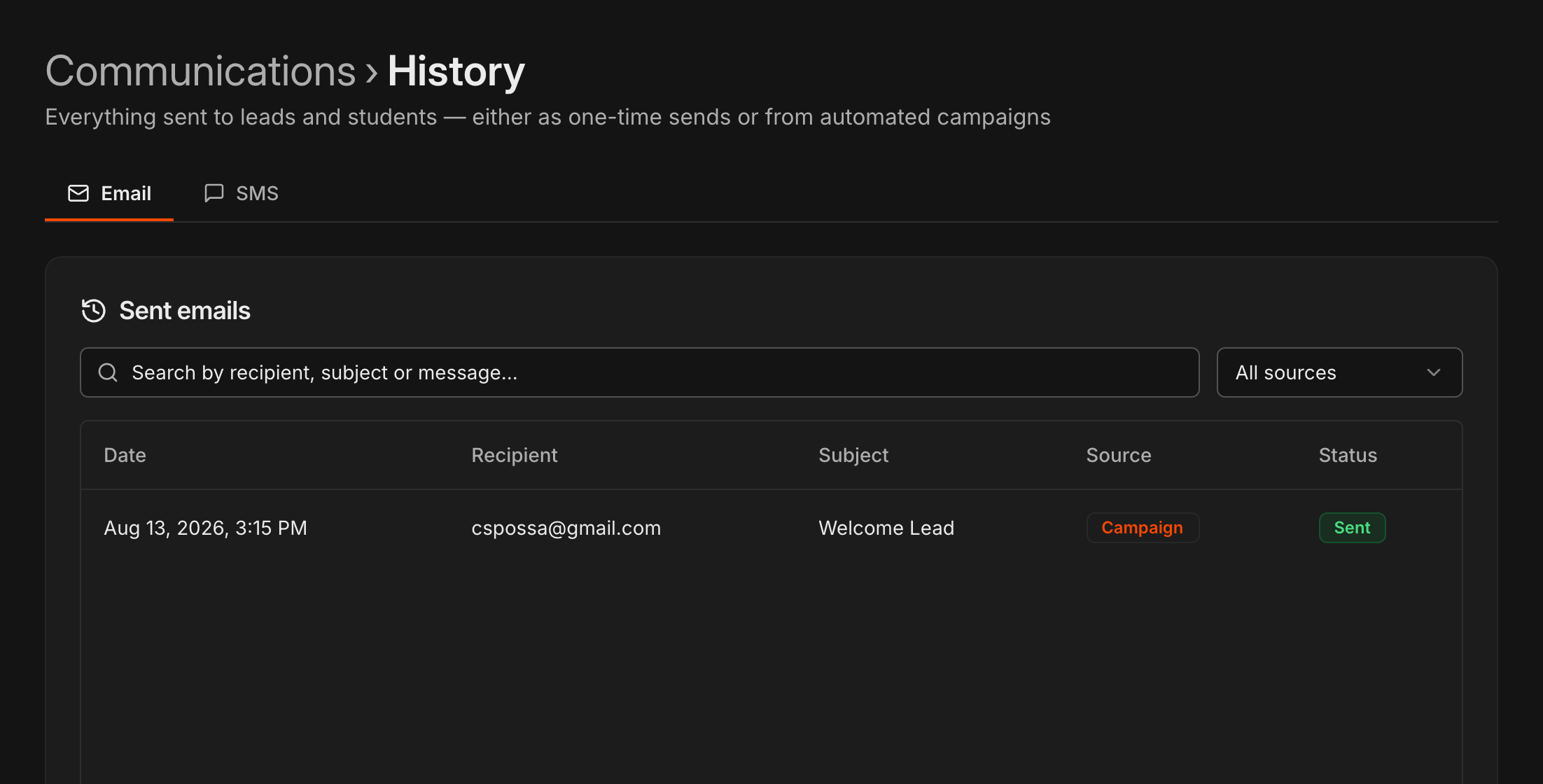Open the 'Welcome Lead' subject cell
This screenshot has height=784, width=1543.
(886, 528)
